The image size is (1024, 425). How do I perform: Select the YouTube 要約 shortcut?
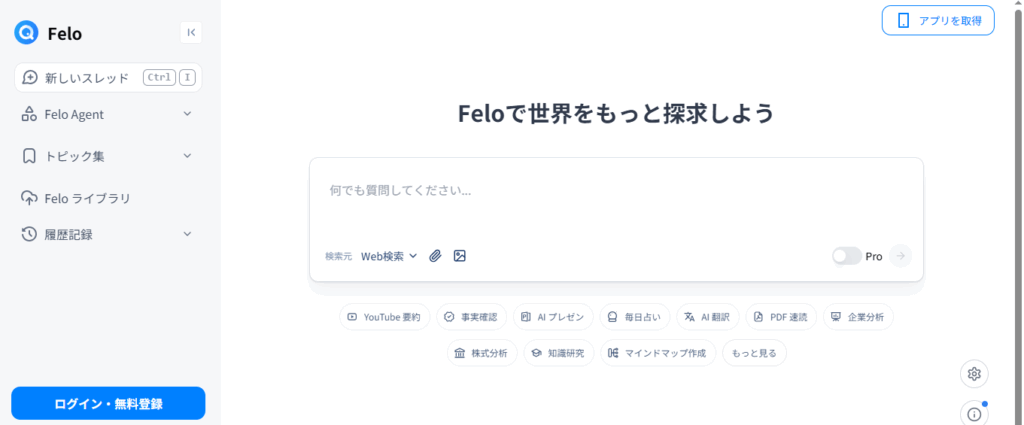384,317
